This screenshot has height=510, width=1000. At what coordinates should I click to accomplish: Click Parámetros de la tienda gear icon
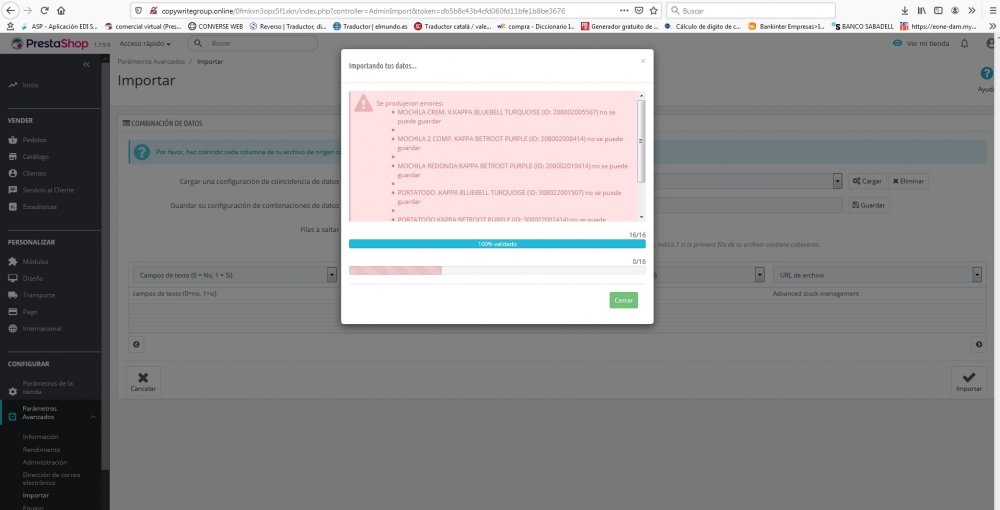pos(13,391)
